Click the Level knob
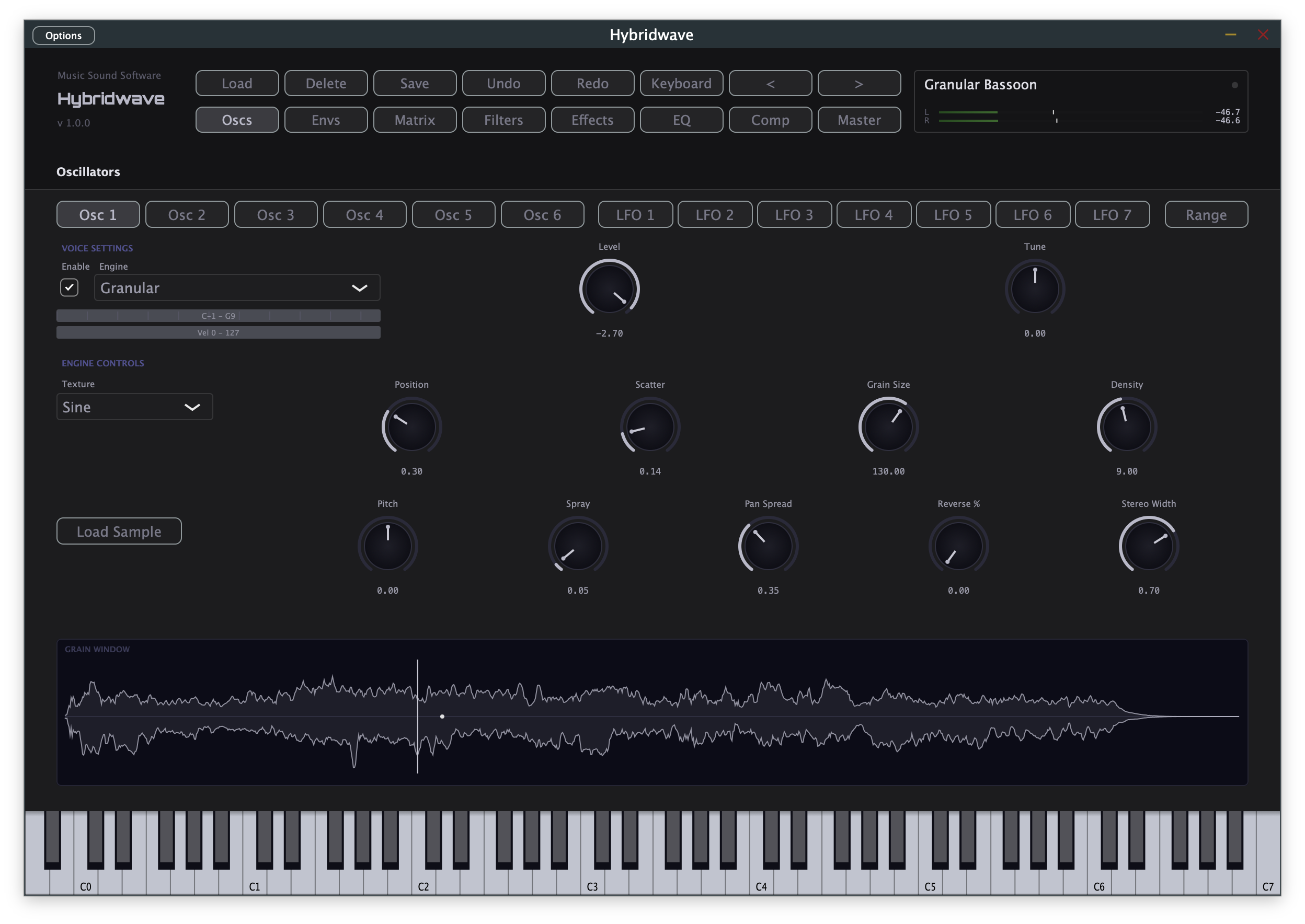Viewport: 1305px width, 924px height. 609,288
